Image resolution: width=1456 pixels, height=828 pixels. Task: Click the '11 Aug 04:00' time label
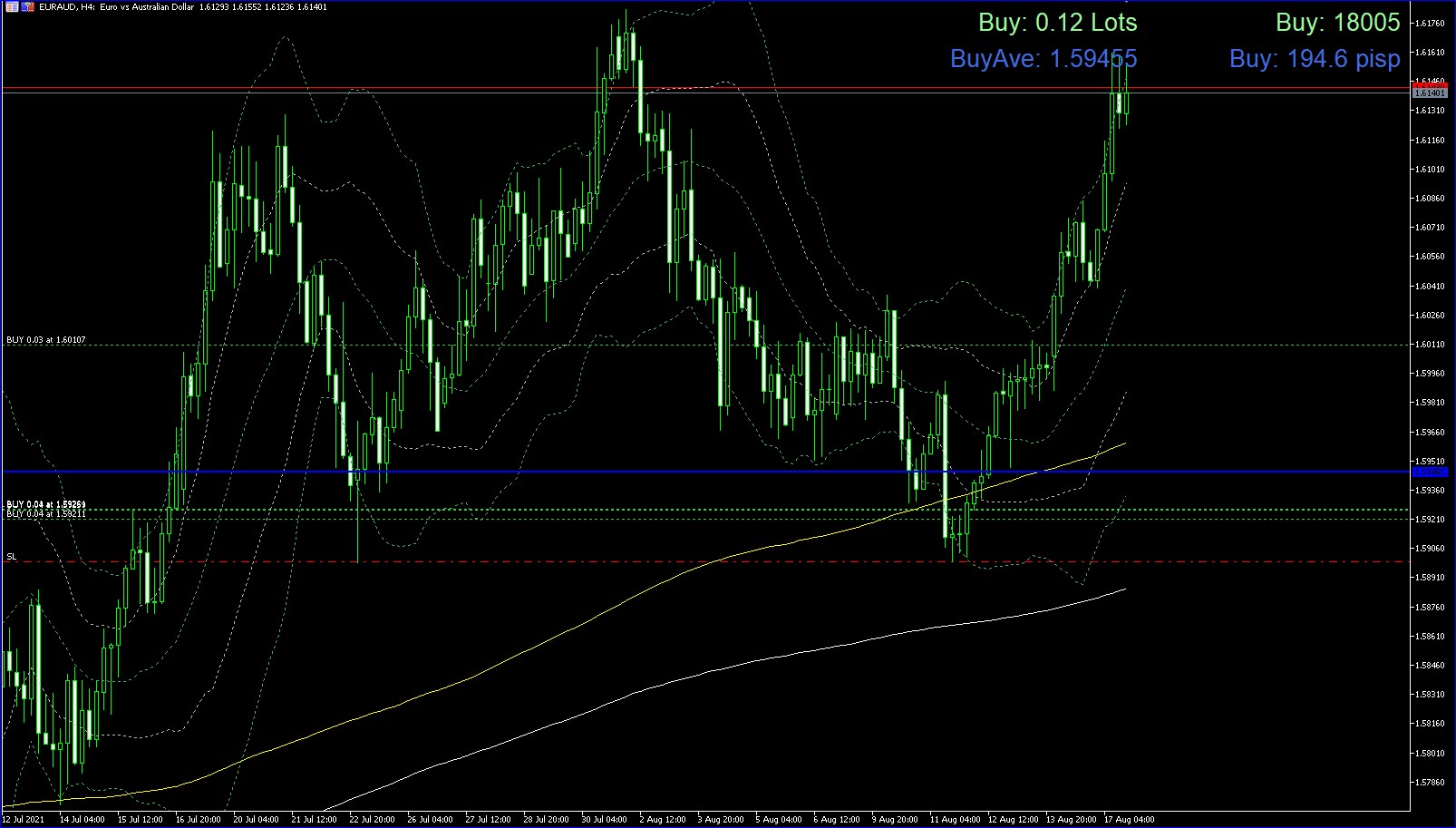pyautogui.click(x=955, y=820)
